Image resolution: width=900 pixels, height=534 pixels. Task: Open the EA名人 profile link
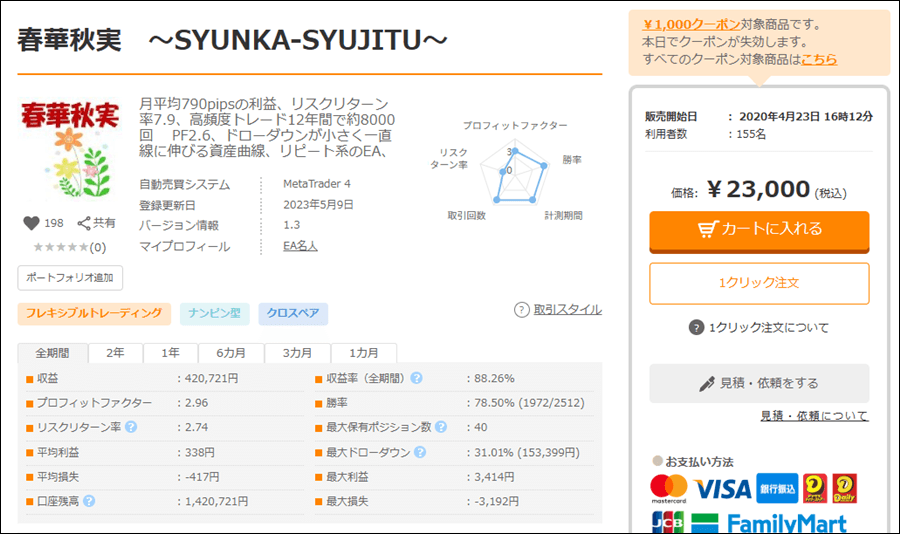(300, 246)
